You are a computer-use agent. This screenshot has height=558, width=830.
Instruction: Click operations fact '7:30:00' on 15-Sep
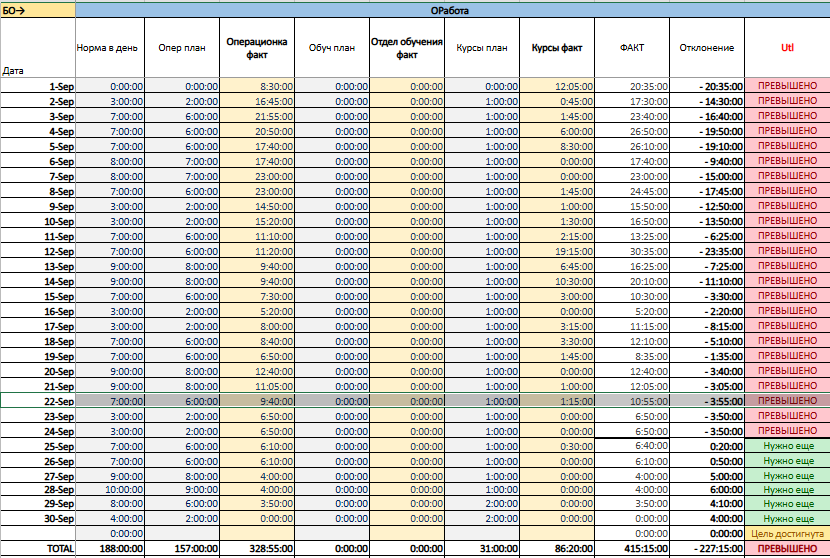pos(257,296)
